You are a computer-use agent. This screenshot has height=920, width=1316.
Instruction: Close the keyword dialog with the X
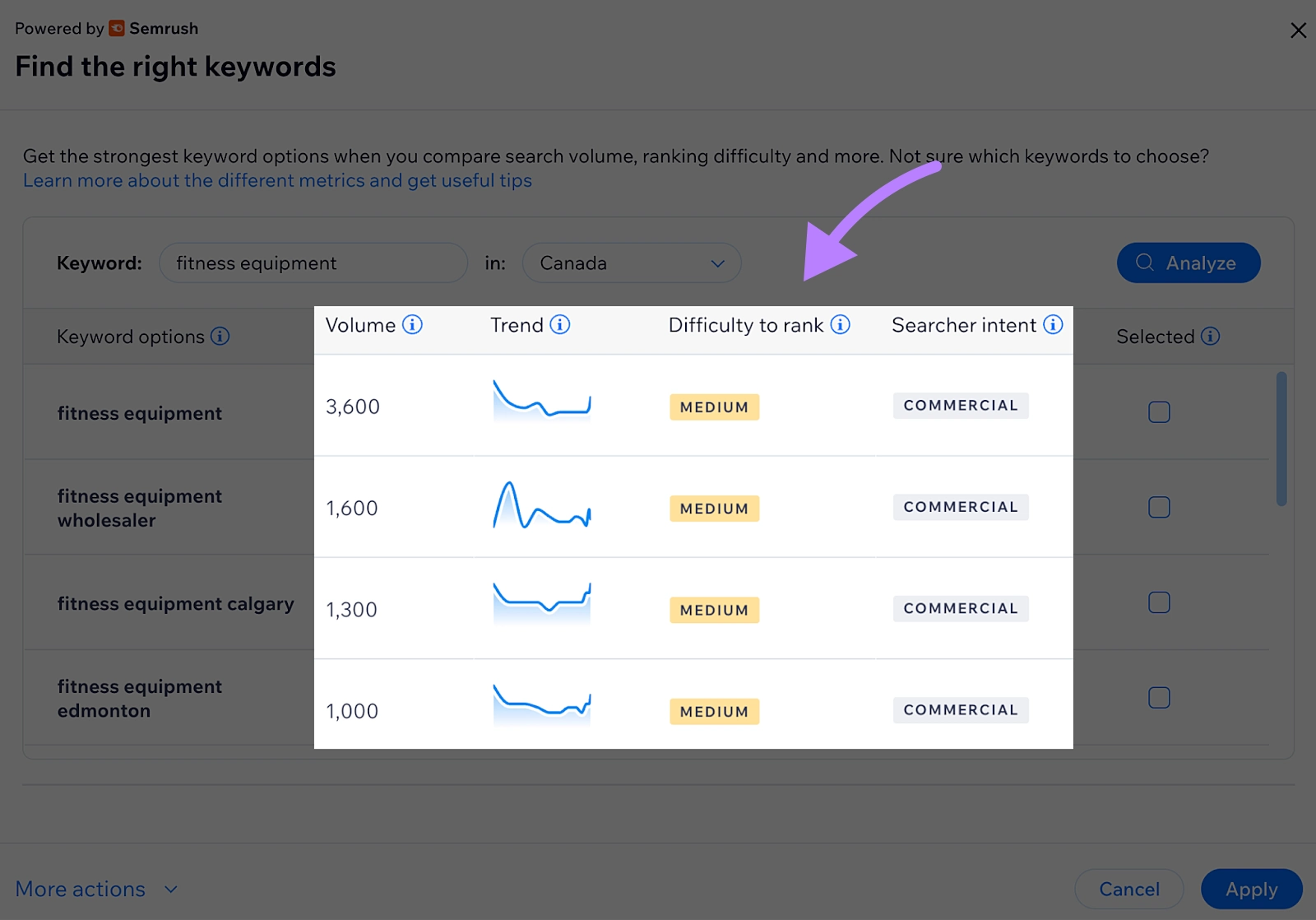(x=1298, y=30)
